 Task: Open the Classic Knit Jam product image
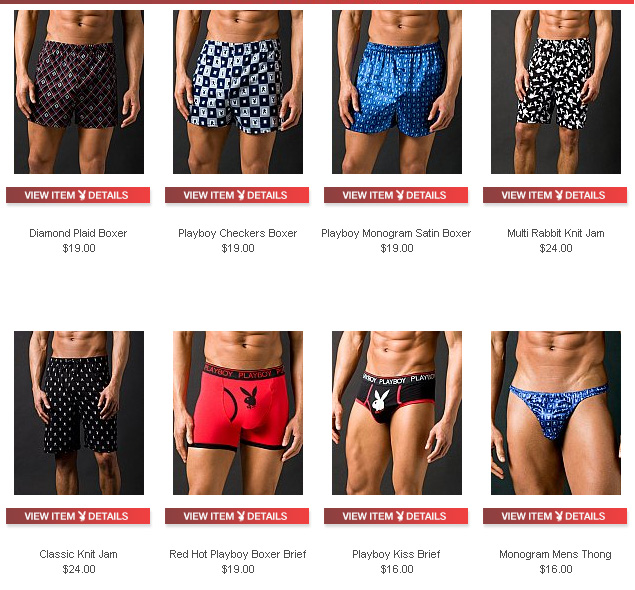(x=79, y=413)
